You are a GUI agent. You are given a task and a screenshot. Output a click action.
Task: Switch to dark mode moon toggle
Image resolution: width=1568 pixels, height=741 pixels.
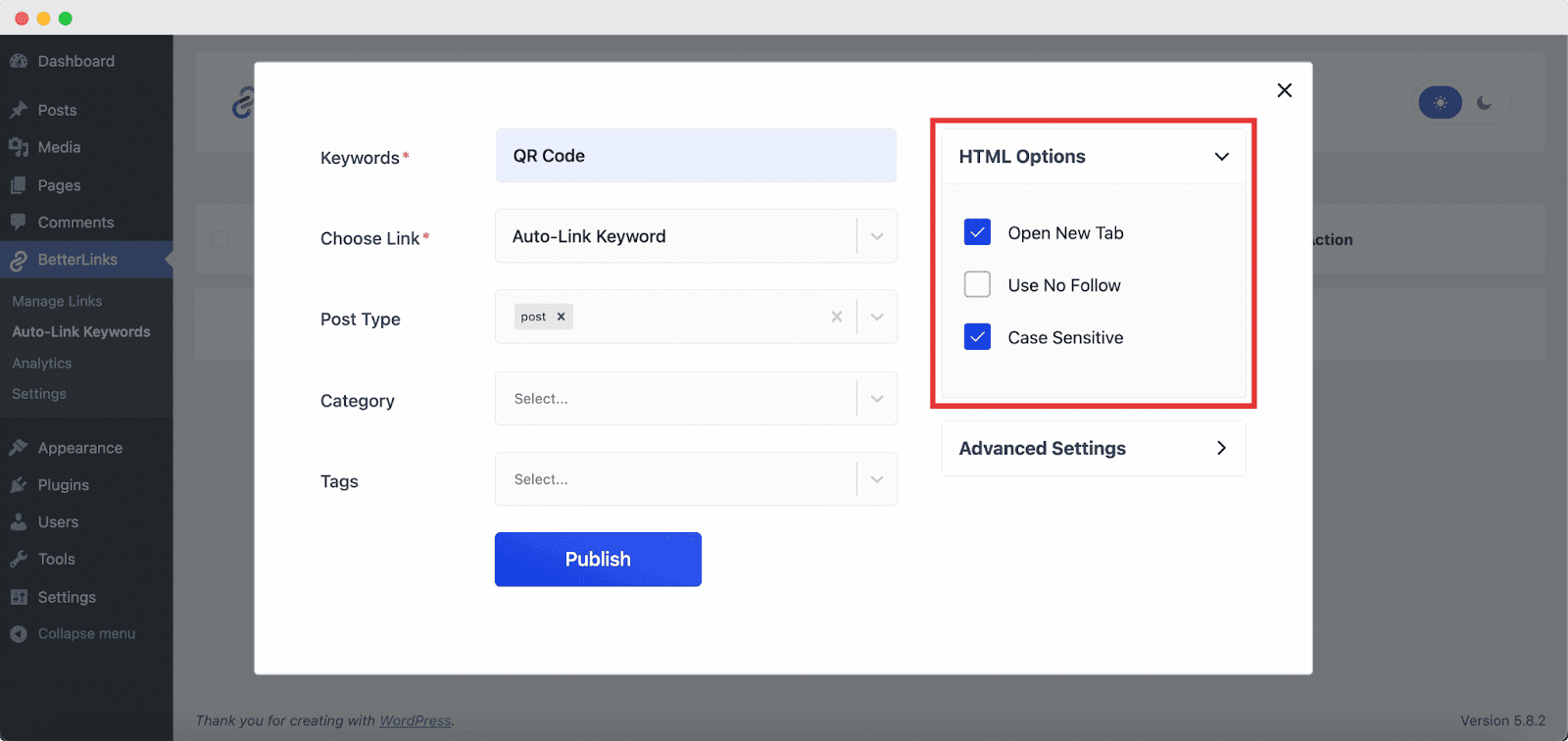(1485, 103)
